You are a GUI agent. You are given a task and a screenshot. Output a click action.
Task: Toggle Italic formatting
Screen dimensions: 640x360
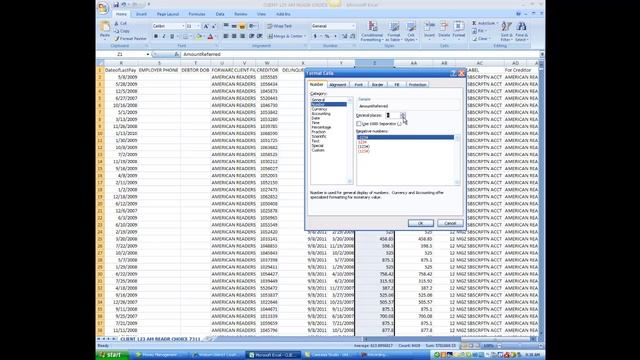[x=164, y=37]
